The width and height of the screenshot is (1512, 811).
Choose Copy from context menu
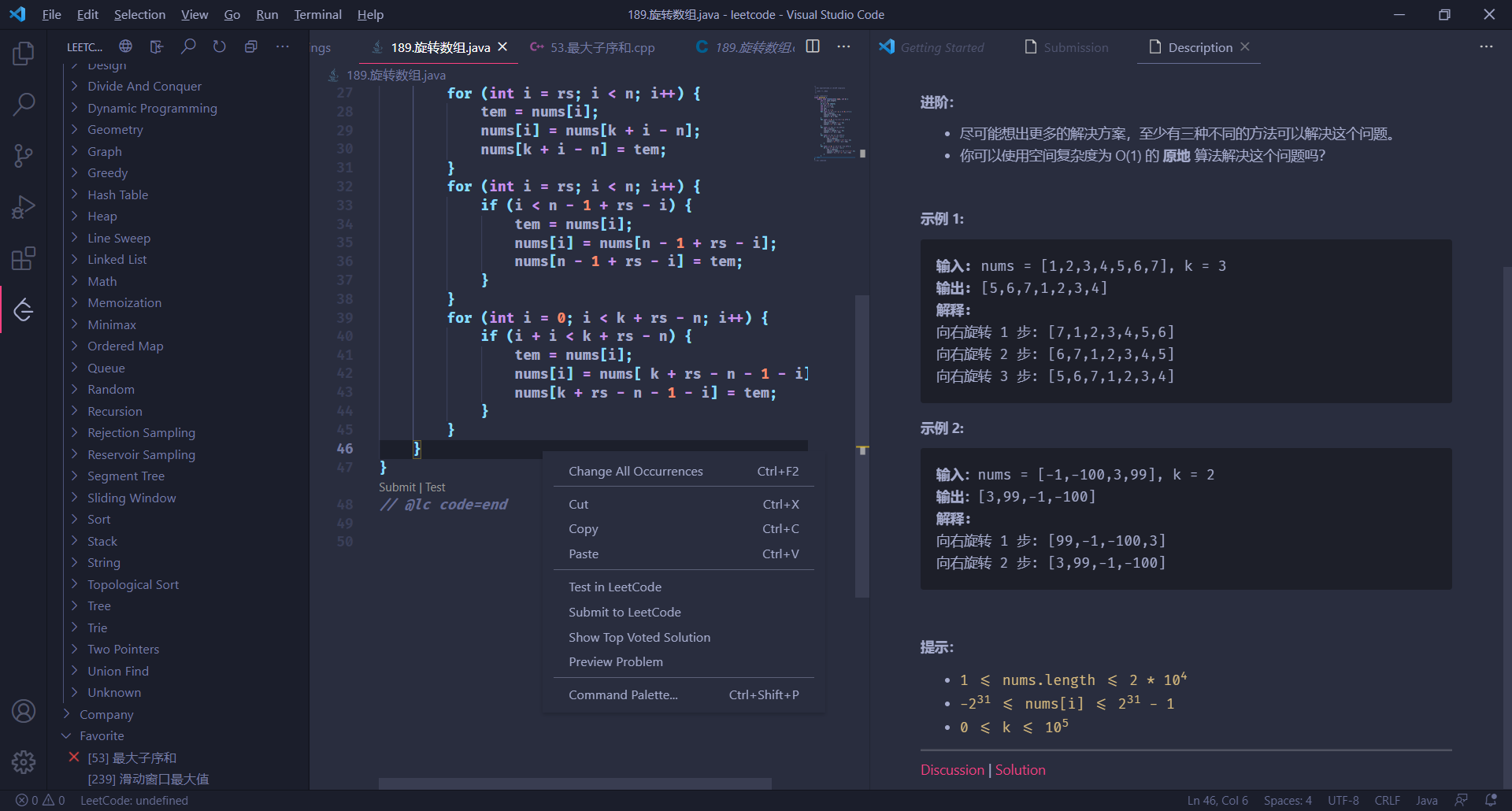684,529
